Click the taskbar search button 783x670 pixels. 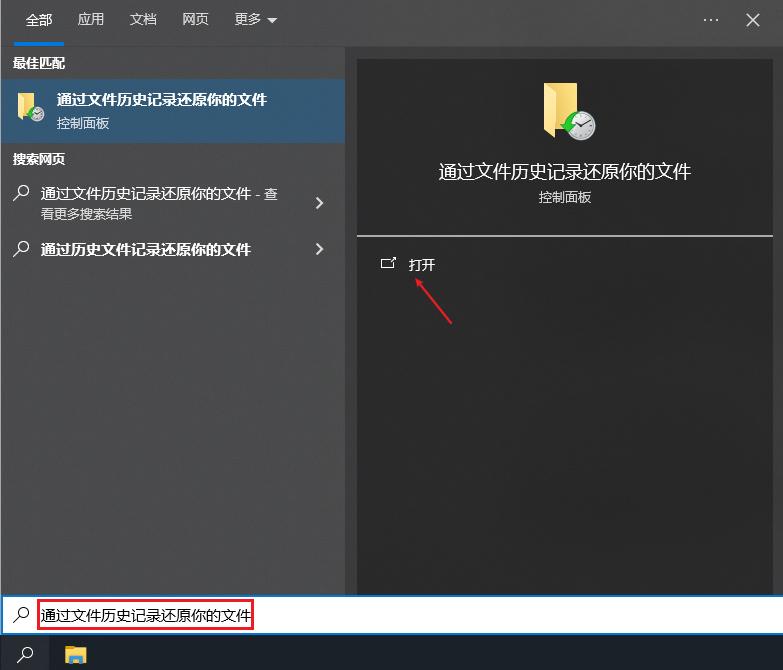[25, 653]
